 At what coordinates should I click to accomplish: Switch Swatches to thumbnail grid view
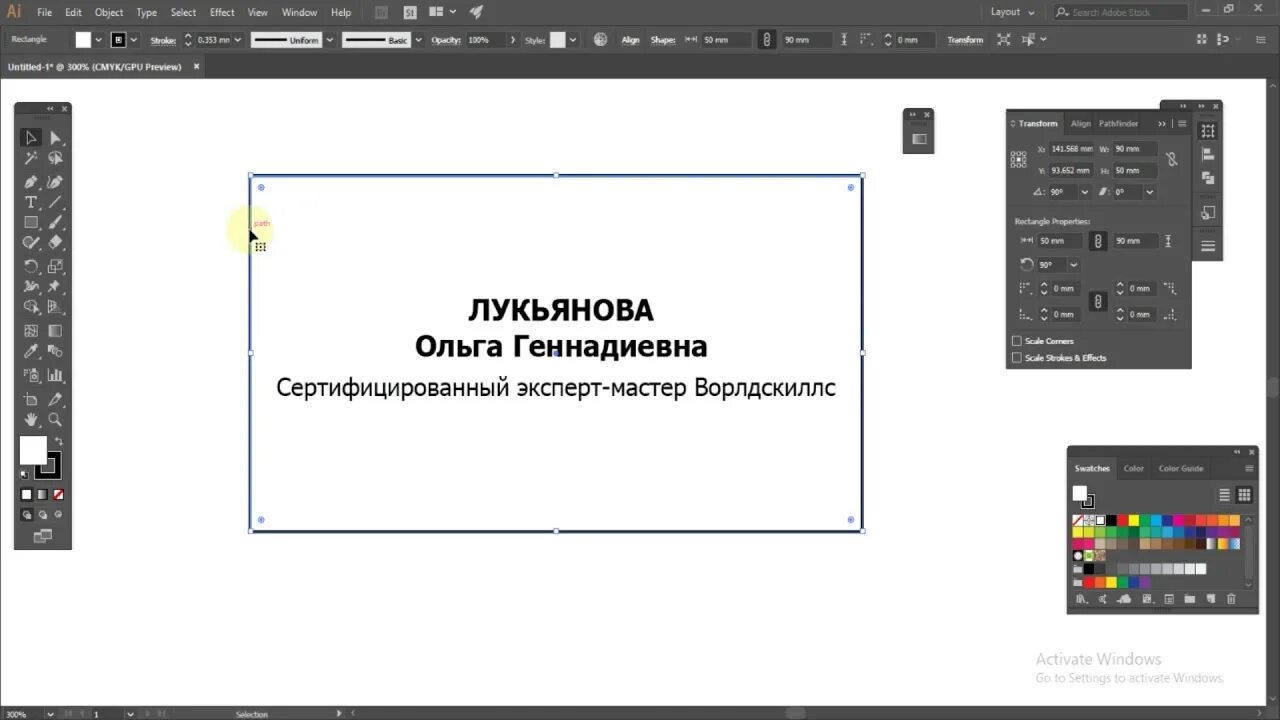pyautogui.click(x=1244, y=495)
